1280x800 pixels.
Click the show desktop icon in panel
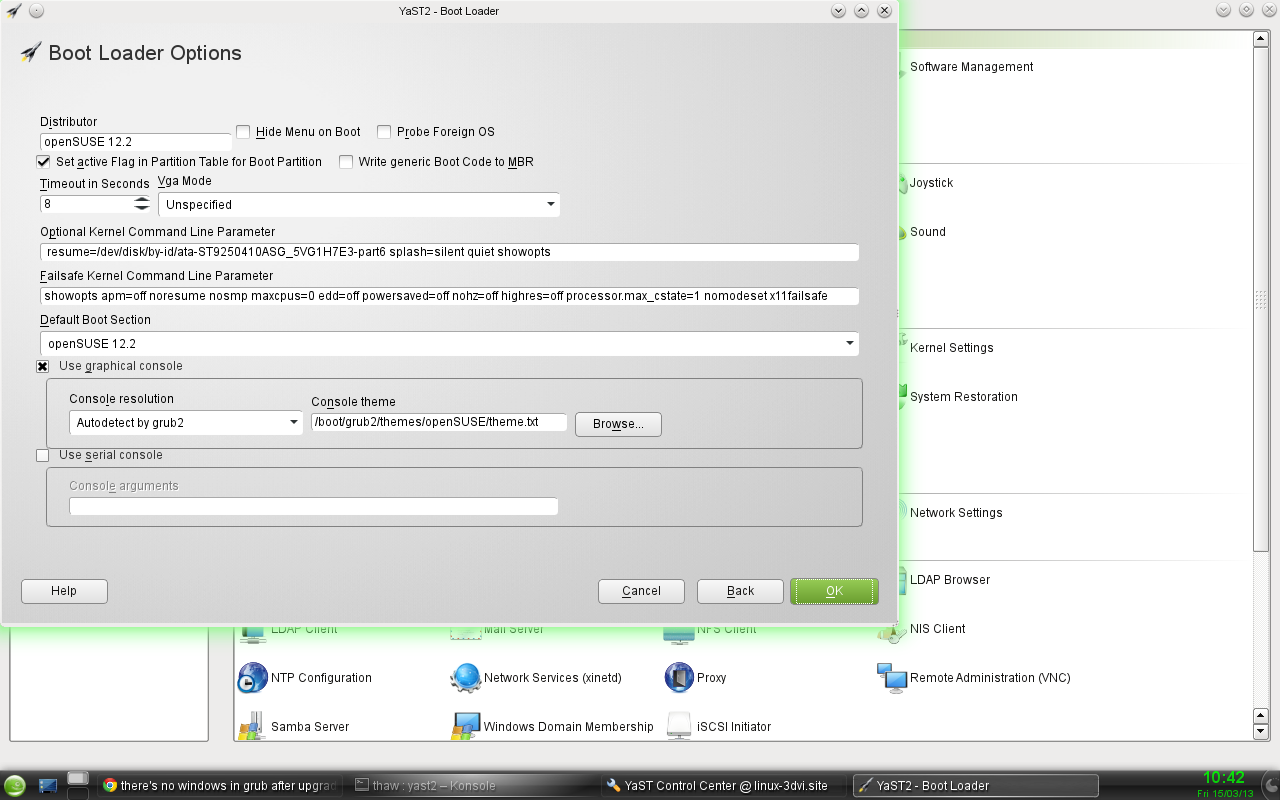pyautogui.click(x=48, y=786)
